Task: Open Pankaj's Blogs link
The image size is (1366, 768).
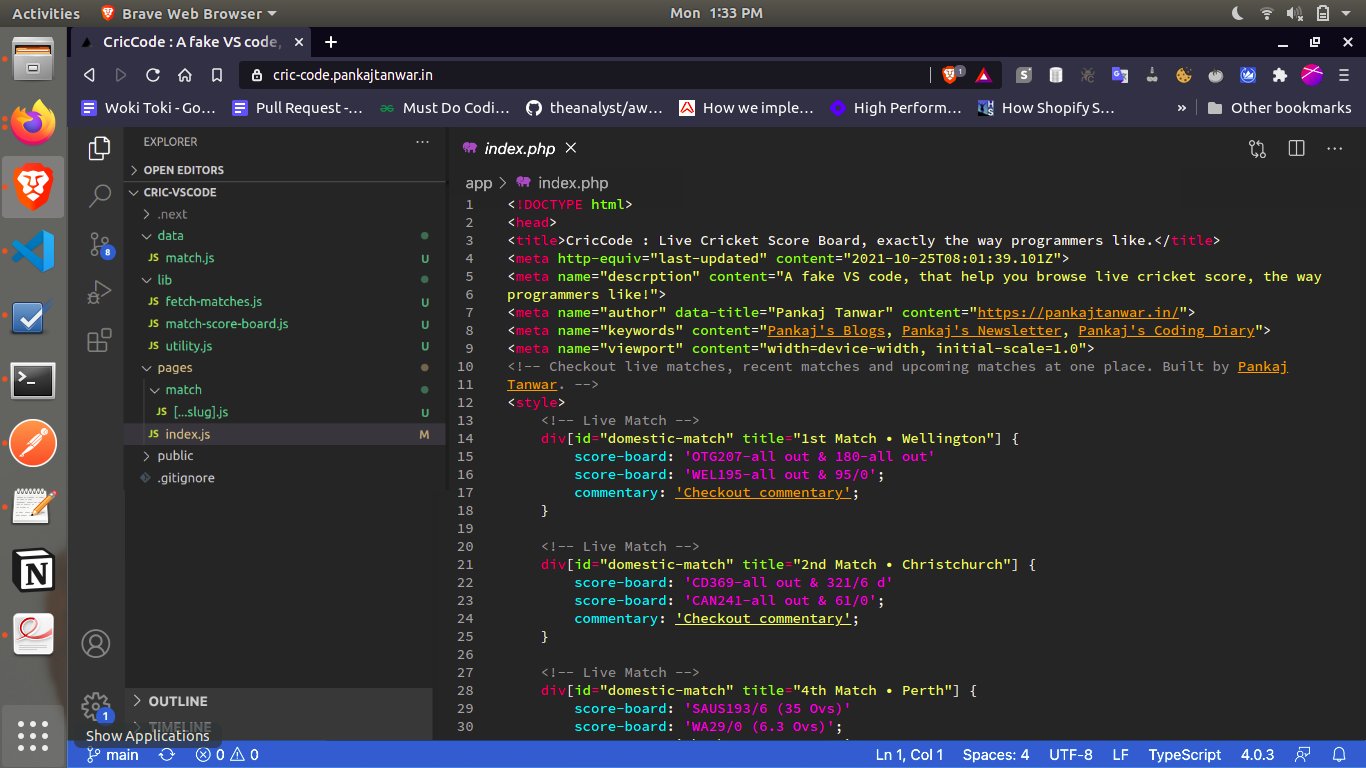Action: pyautogui.click(x=825, y=330)
